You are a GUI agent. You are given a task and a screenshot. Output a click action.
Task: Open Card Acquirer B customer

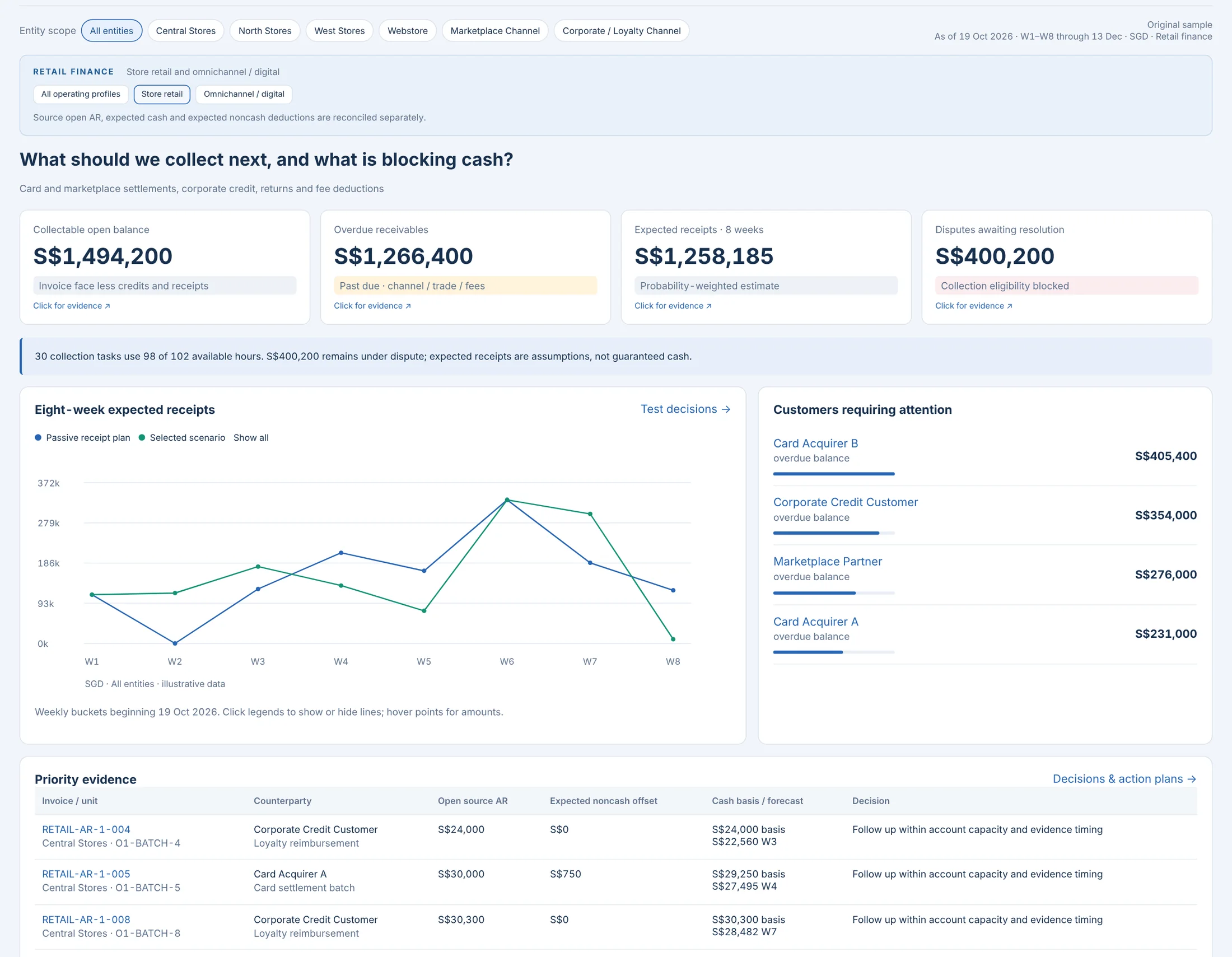tap(815, 444)
